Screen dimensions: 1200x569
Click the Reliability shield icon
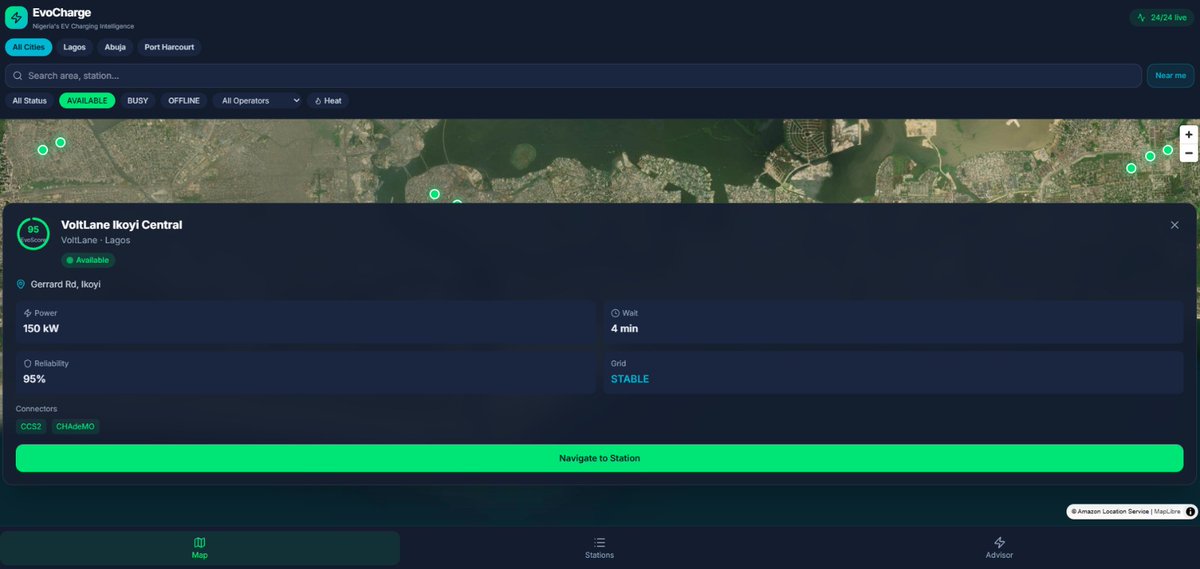28,363
